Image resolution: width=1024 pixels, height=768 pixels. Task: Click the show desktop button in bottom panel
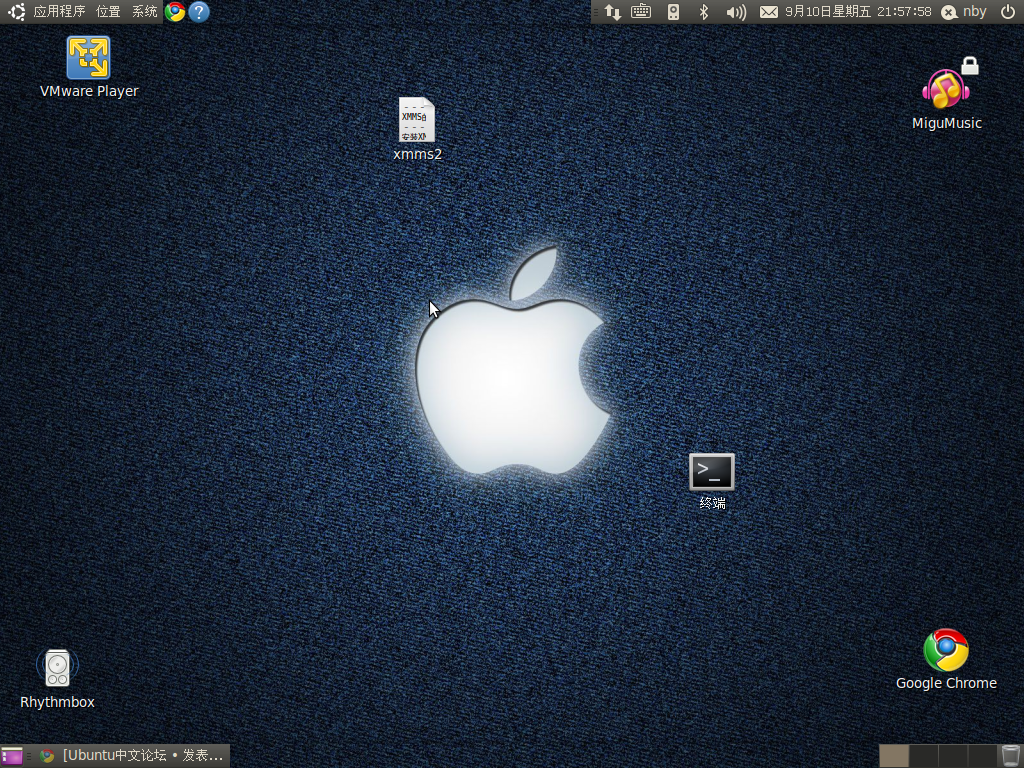click(12, 756)
